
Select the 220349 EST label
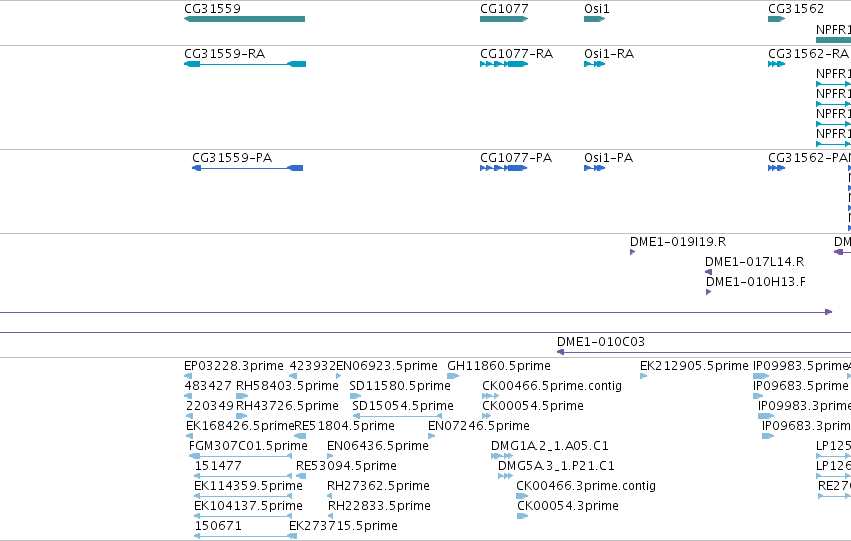click(209, 406)
